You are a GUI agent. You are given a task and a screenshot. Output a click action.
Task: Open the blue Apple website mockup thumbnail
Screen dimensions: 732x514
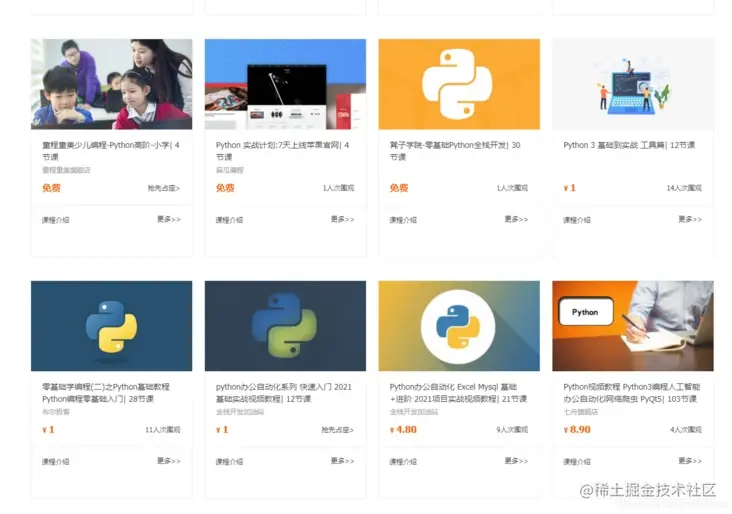tap(285, 84)
